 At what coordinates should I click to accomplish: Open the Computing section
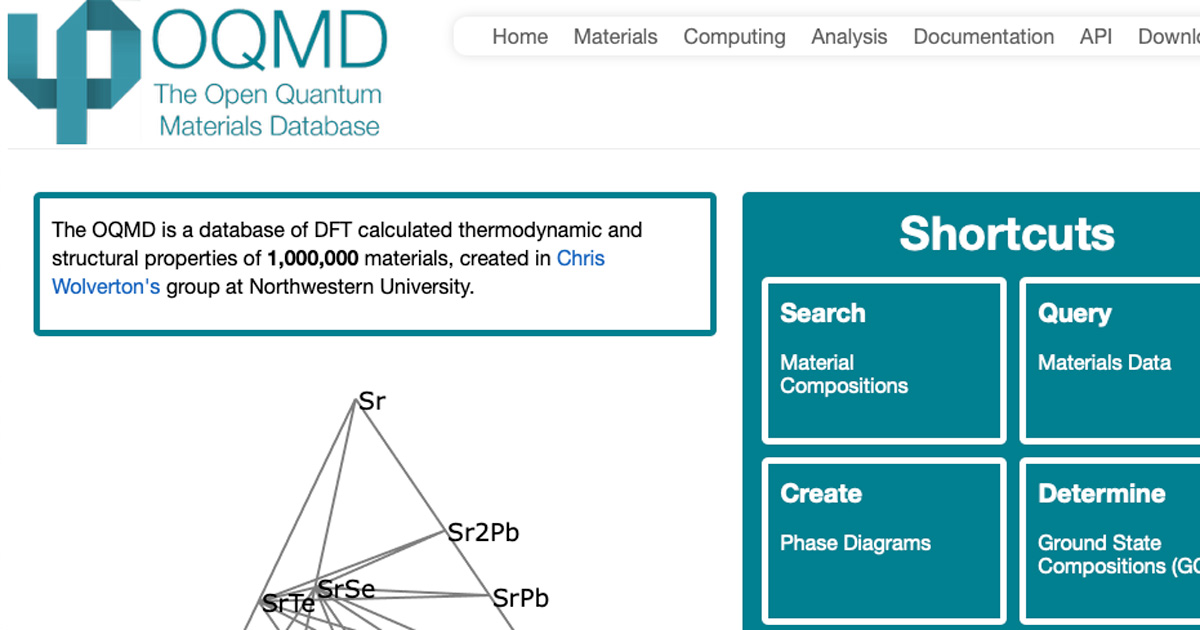[734, 36]
